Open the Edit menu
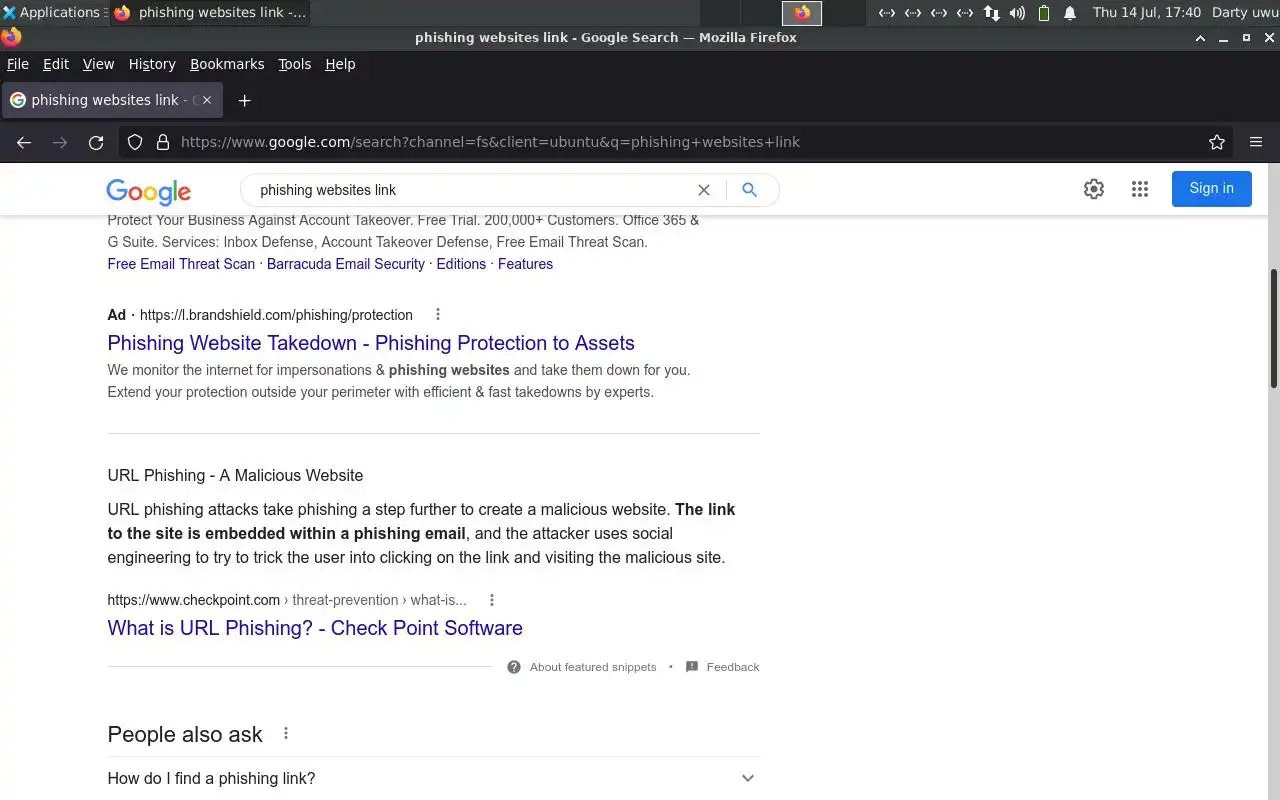Viewport: 1280px width, 800px height. point(56,64)
